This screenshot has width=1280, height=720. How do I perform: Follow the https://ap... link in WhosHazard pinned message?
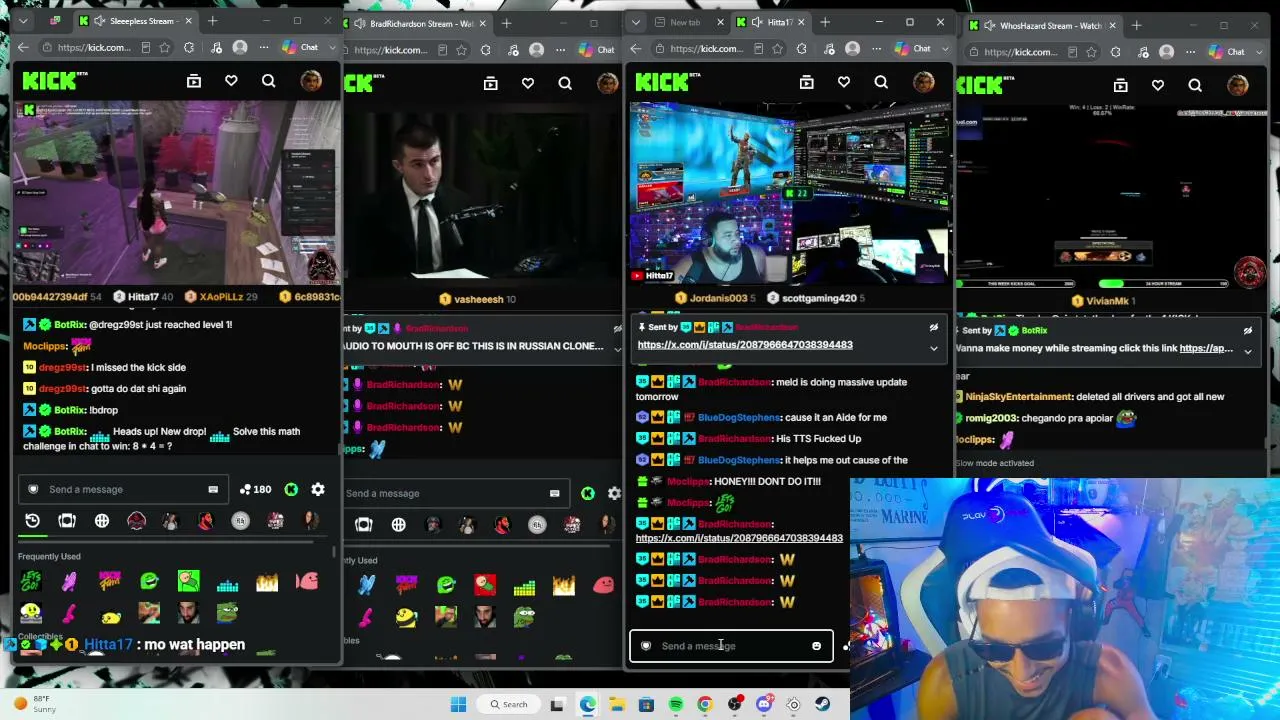tap(1206, 348)
